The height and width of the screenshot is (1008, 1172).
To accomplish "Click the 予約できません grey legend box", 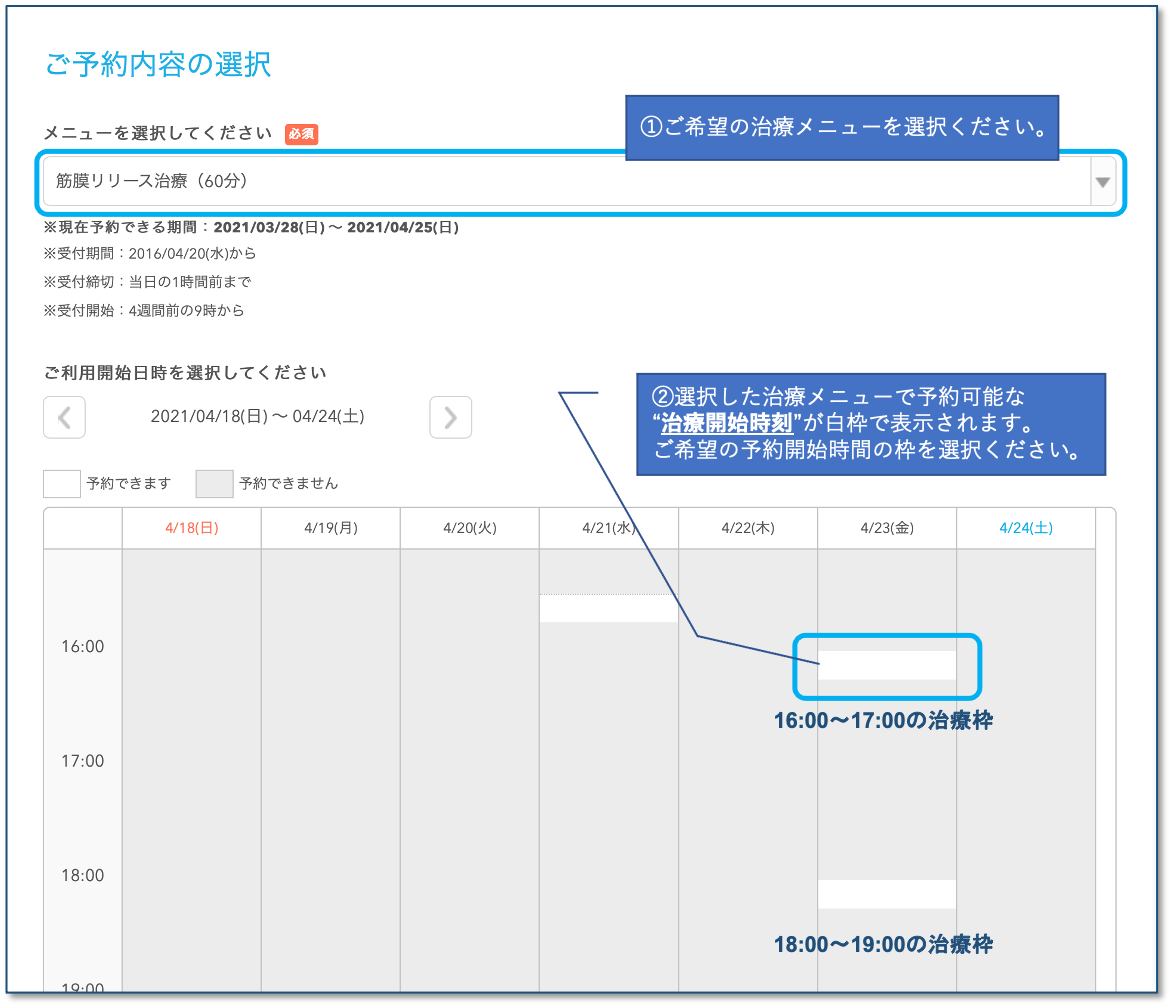I will tap(215, 484).
